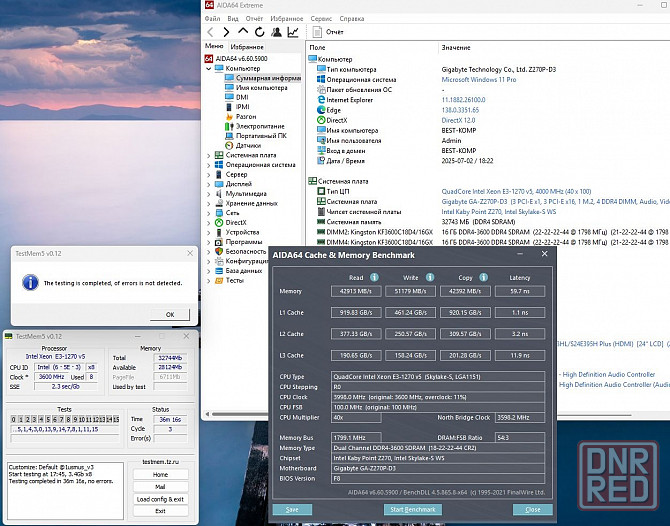The height and width of the screenshot is (526, 670).
Task: Open the DirectX 12.0 value link
Action: [x=458, y=120]
